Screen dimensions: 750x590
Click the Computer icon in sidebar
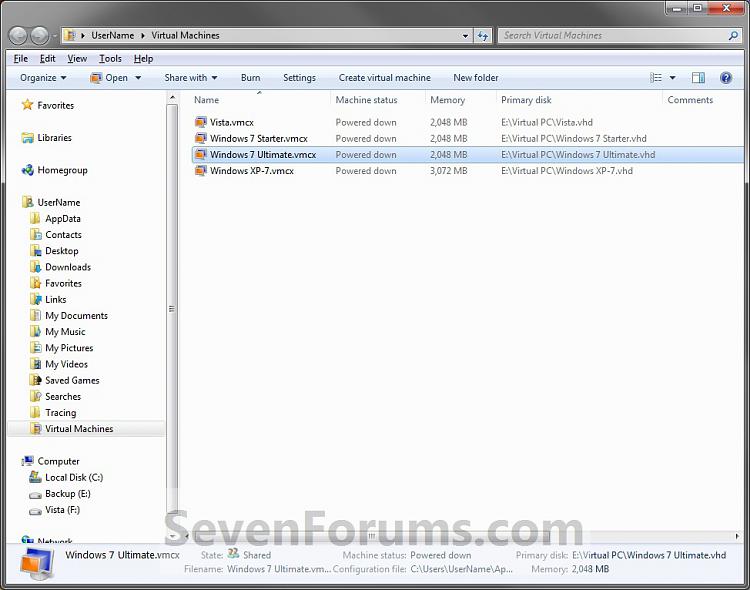[28, 461]
